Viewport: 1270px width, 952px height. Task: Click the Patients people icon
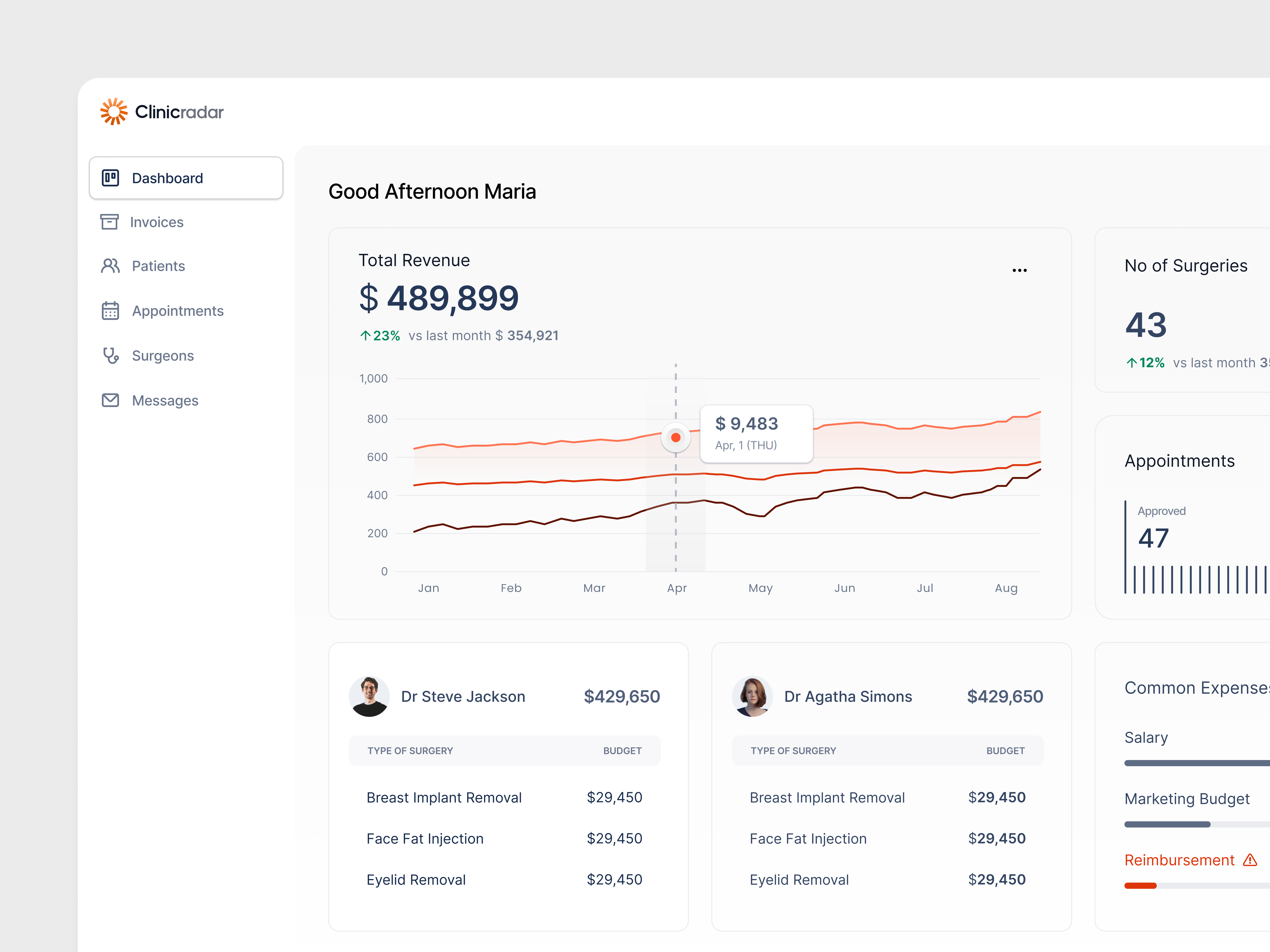point(110,266)
